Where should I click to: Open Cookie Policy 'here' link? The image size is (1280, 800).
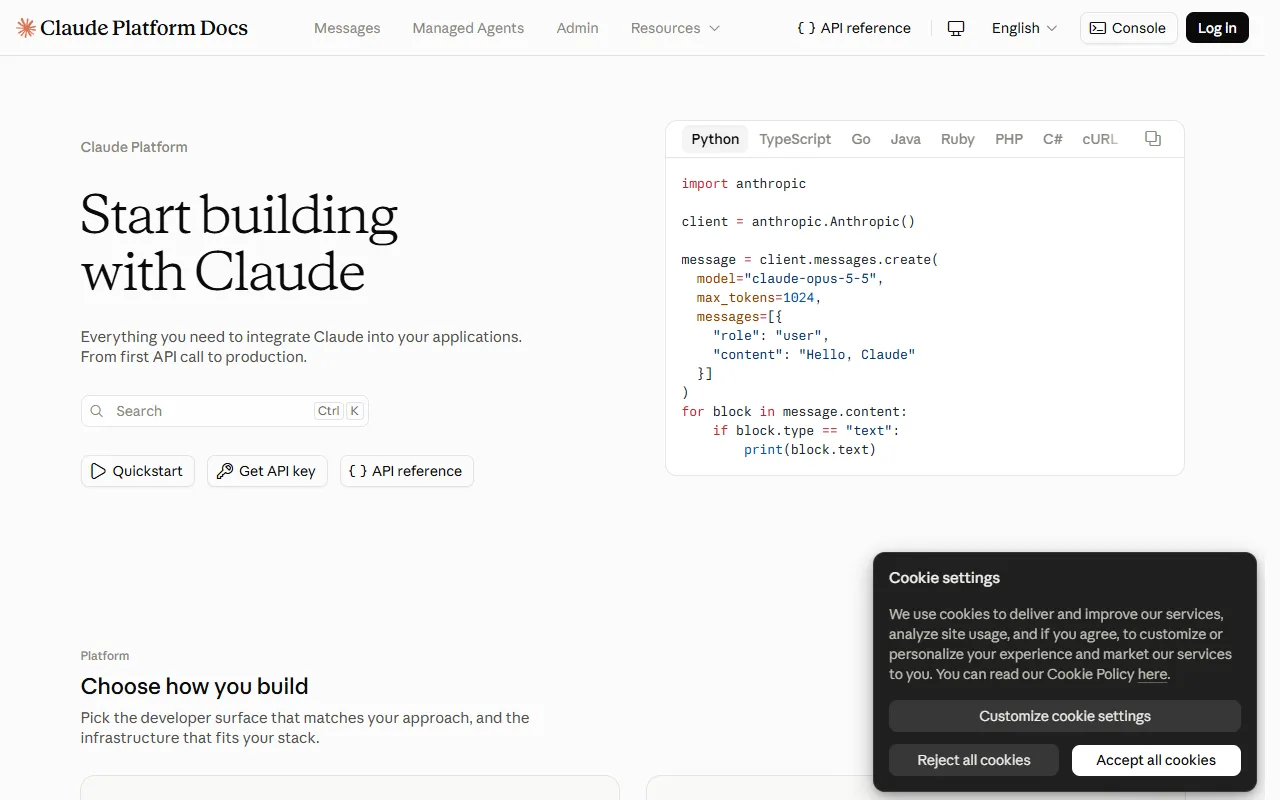[1152, 674]
